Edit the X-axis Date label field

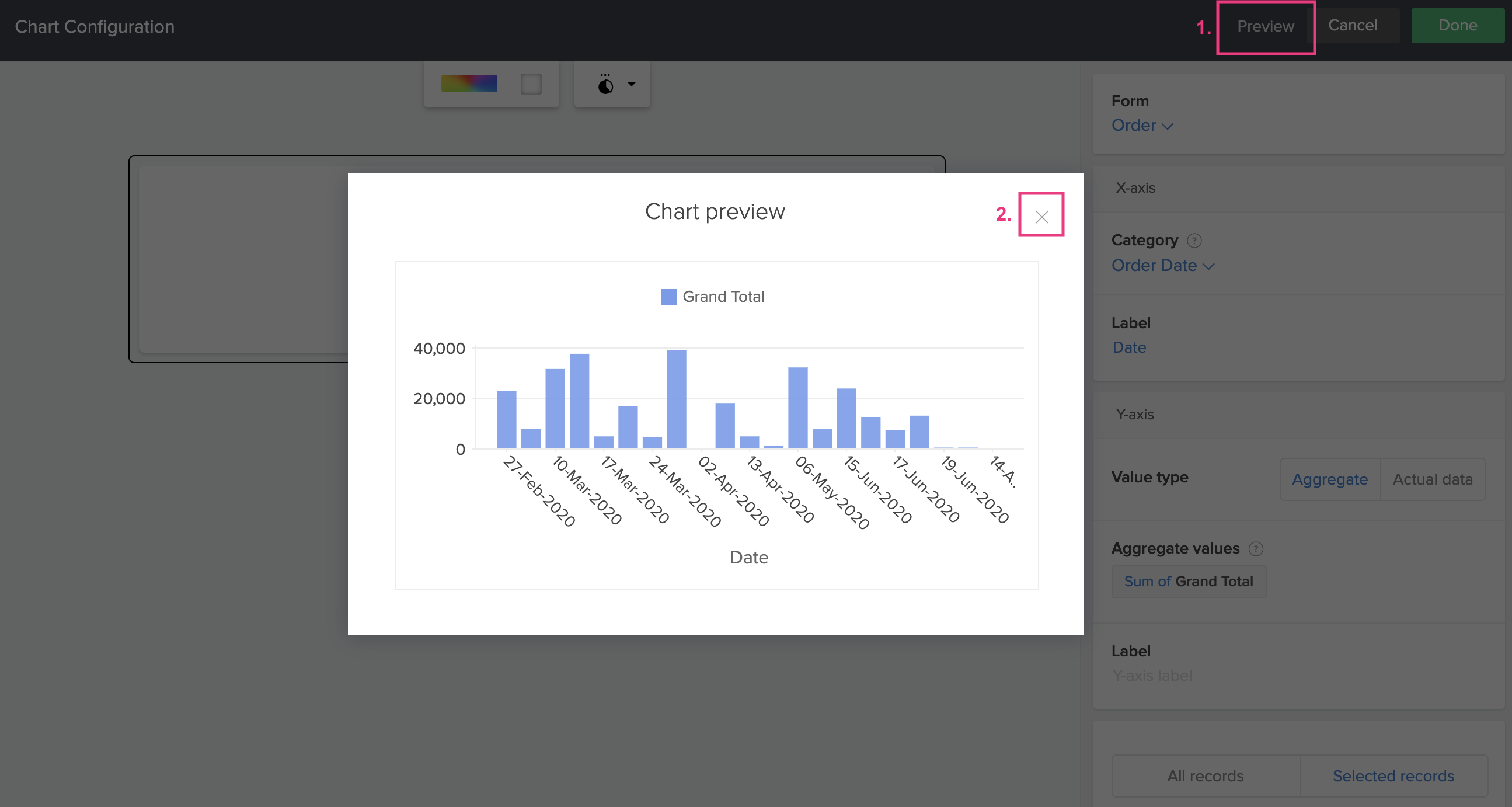(x=1129, y=347)
